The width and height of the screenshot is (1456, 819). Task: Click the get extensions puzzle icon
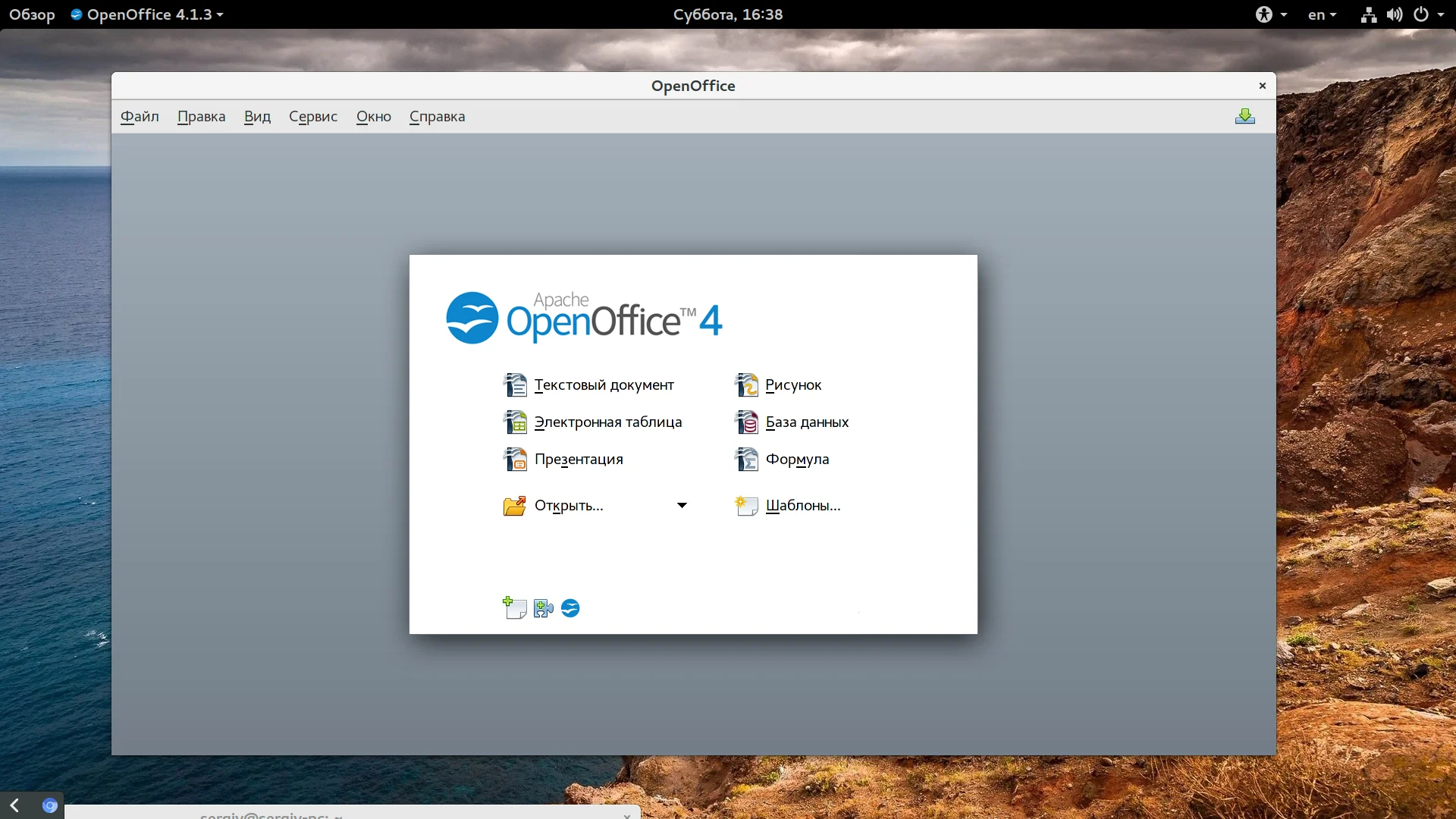[x=543, y=608]
